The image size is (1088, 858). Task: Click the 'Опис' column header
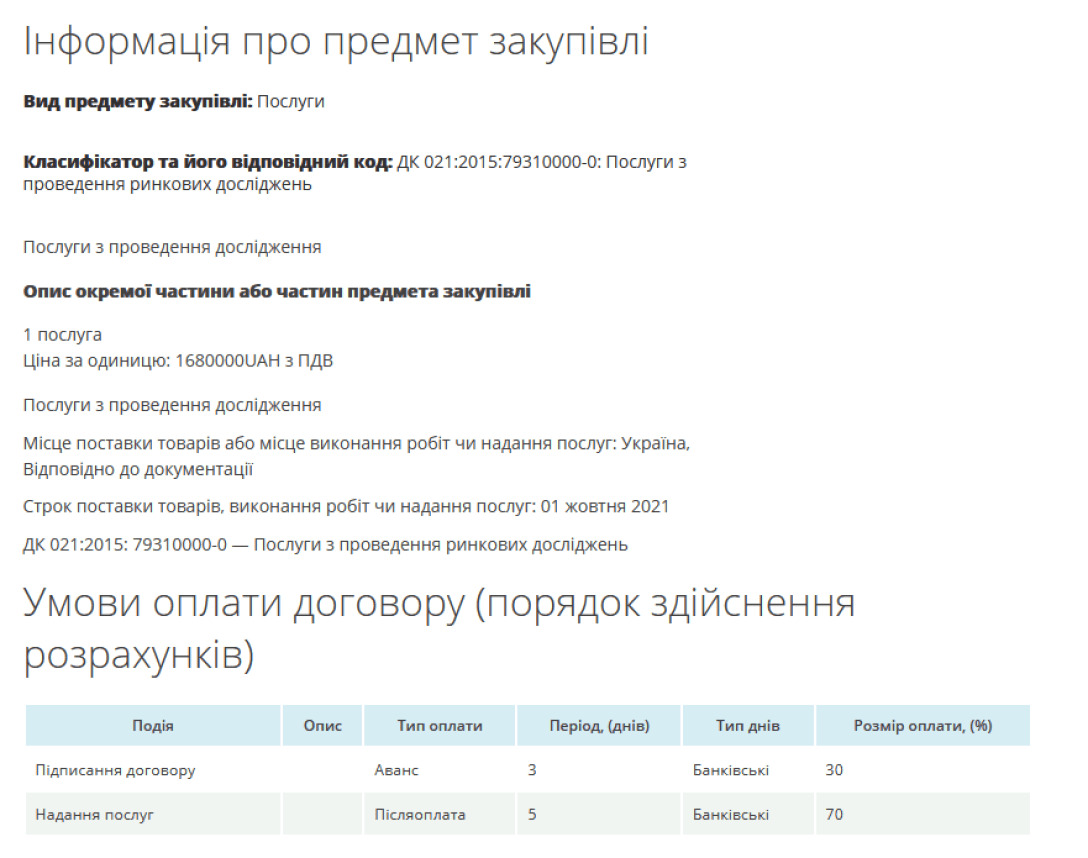(x=323, y=726)
